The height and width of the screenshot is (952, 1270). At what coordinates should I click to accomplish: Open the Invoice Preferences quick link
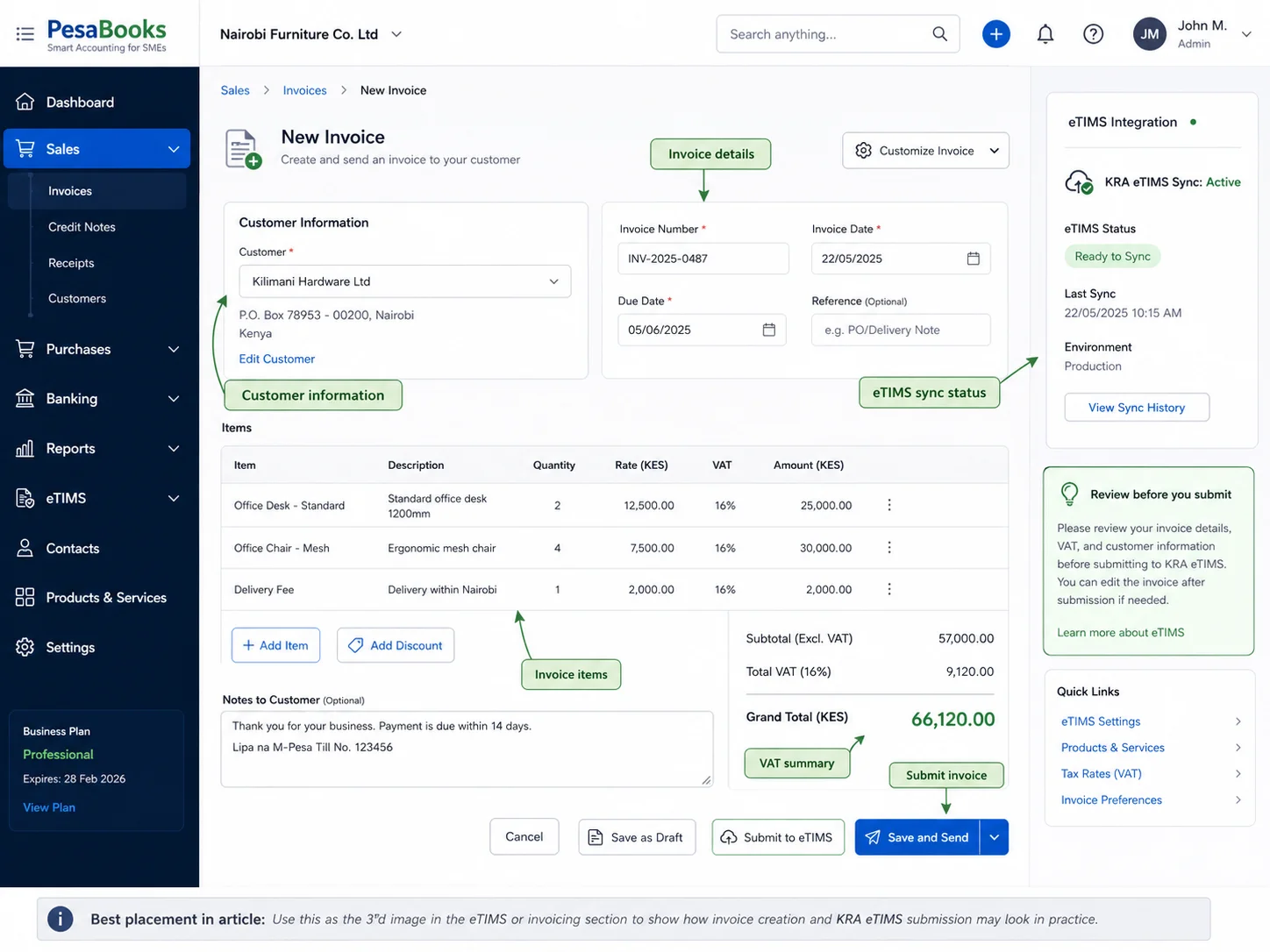click(1111, 799)
